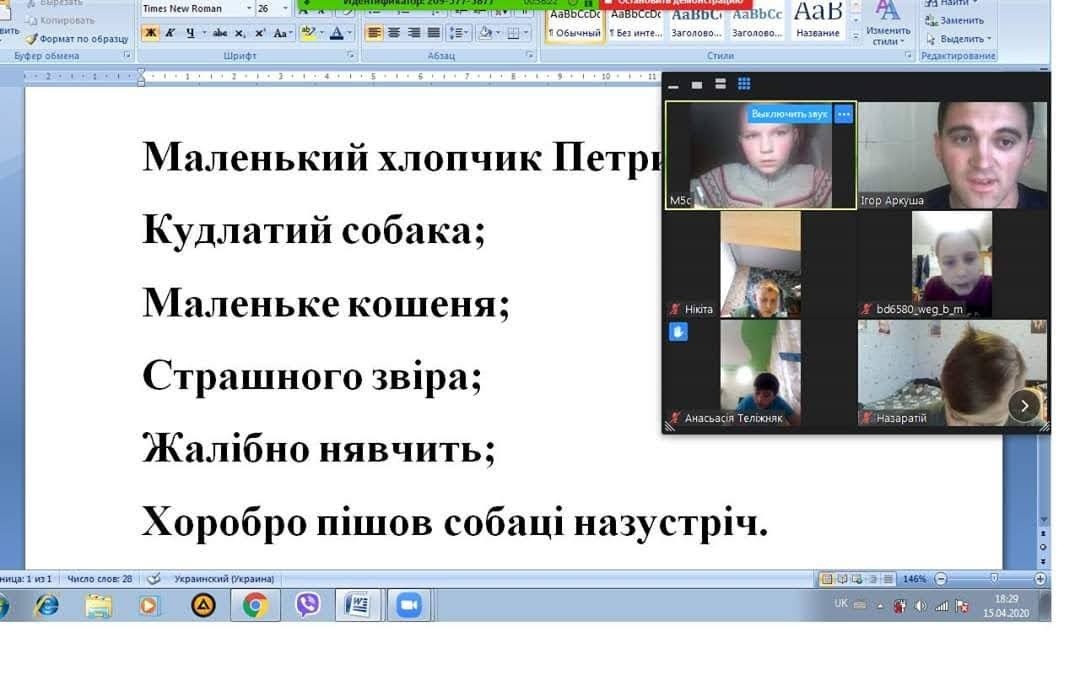Click Копировать (Copy) button
1080x675 pixels.
pyautogui.click(x=61, y=21)
